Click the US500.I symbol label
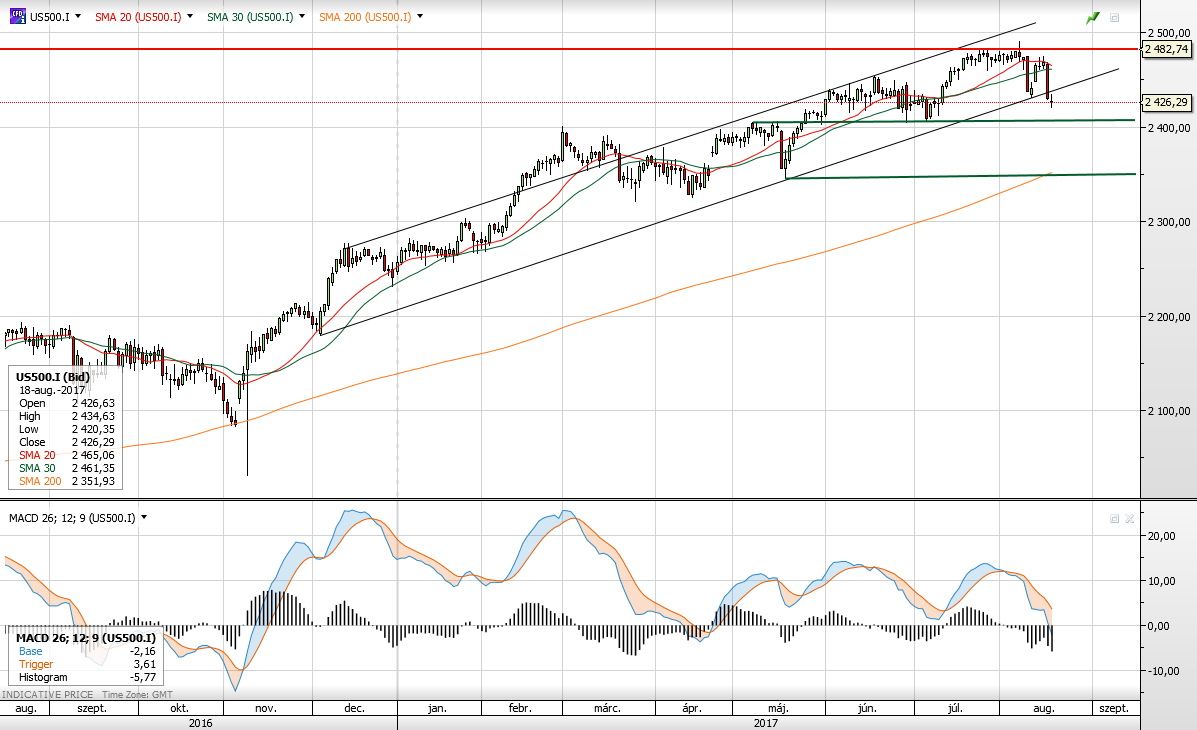This screenshot has width=1197, height=730. (50, 17)
